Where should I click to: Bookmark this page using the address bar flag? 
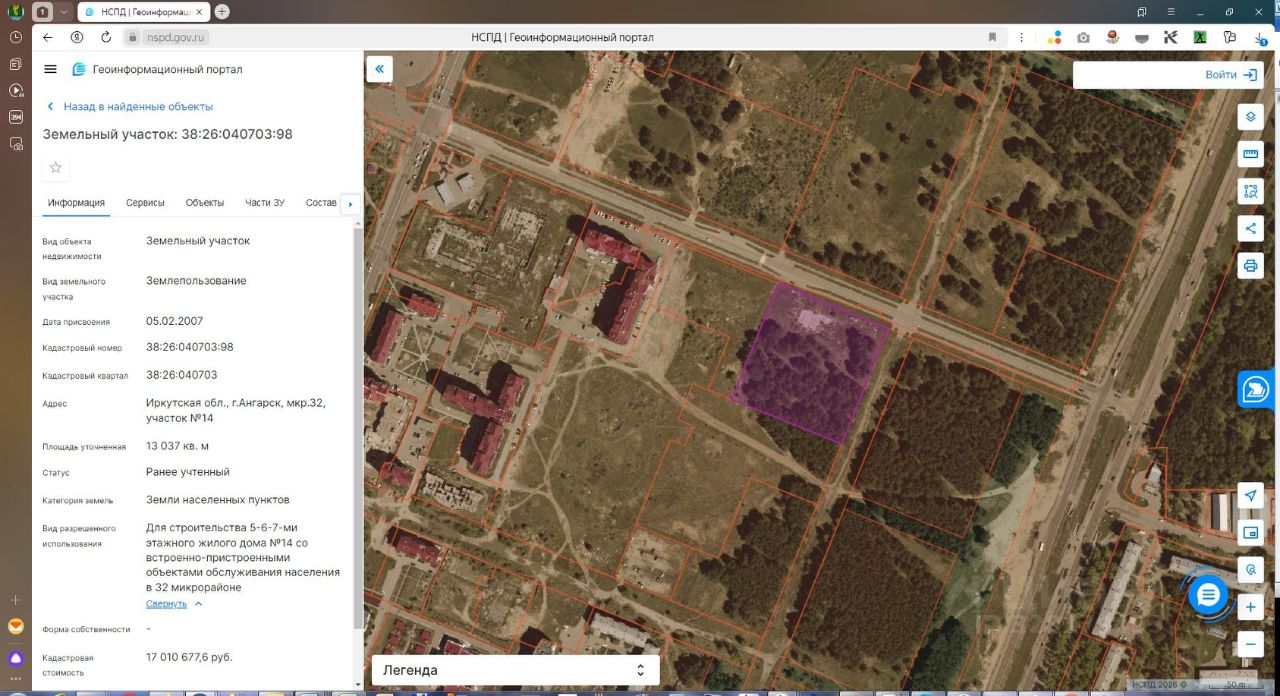tap(993, 37)
